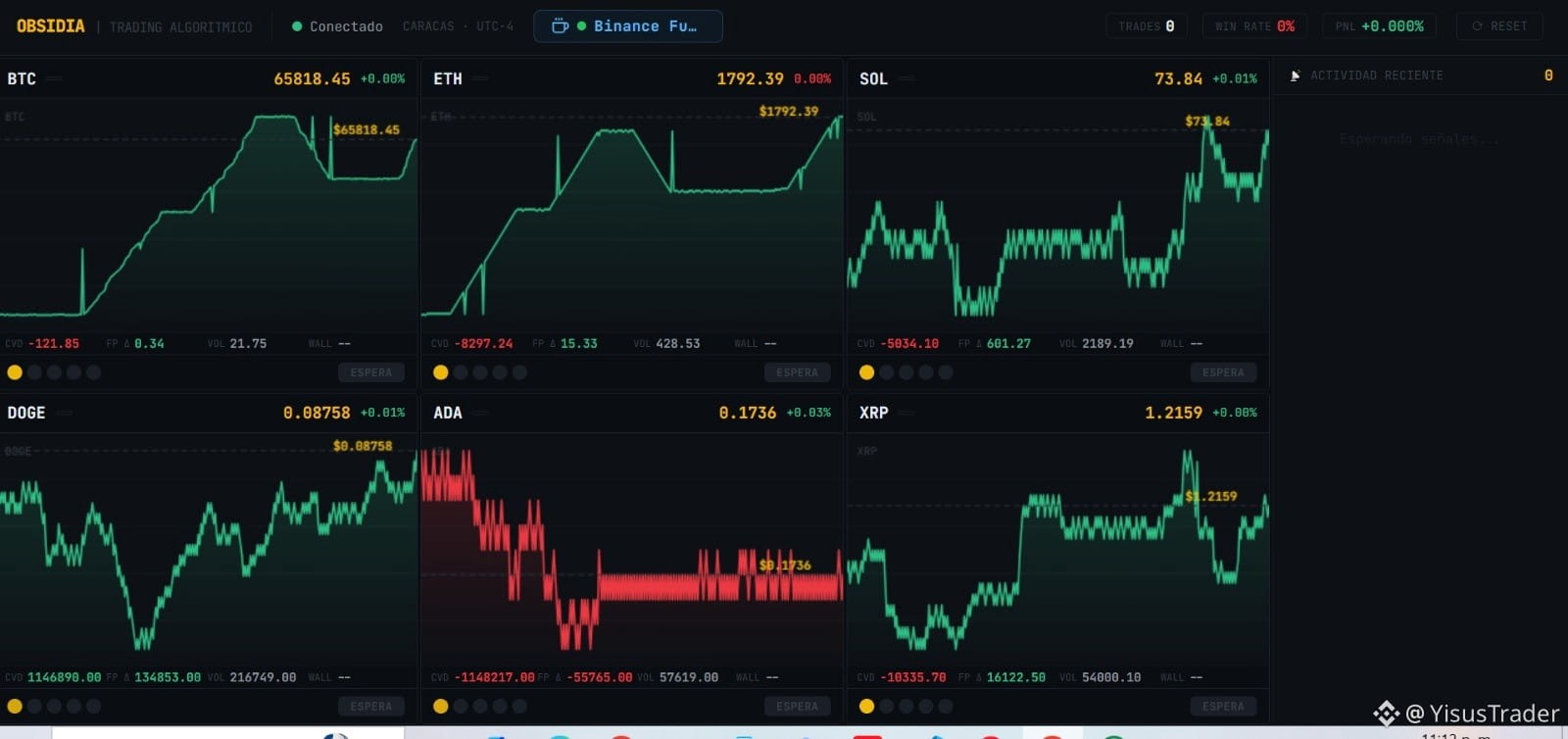The image size is (1568, 739).
Task: Click the $65818.45 price marker on the BTC chart
Action: [367, 129]
